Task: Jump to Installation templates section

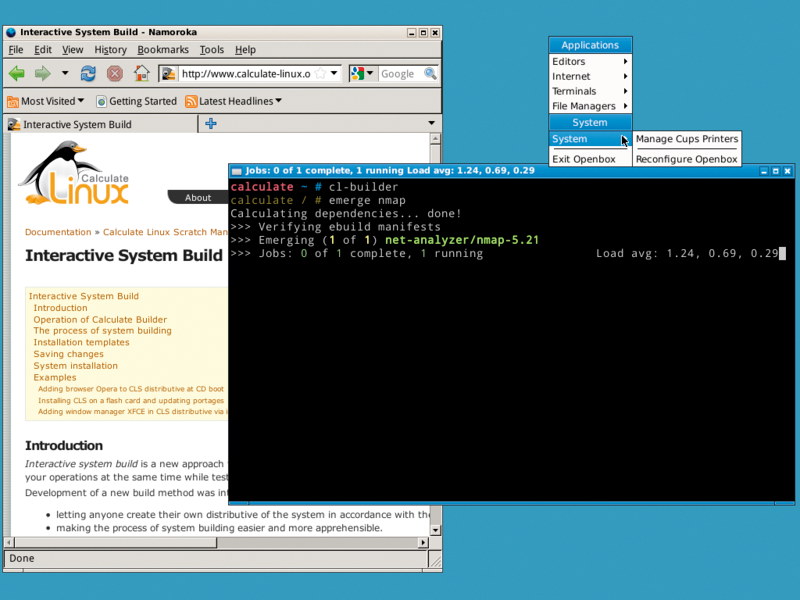Action: tap(81, 342)
